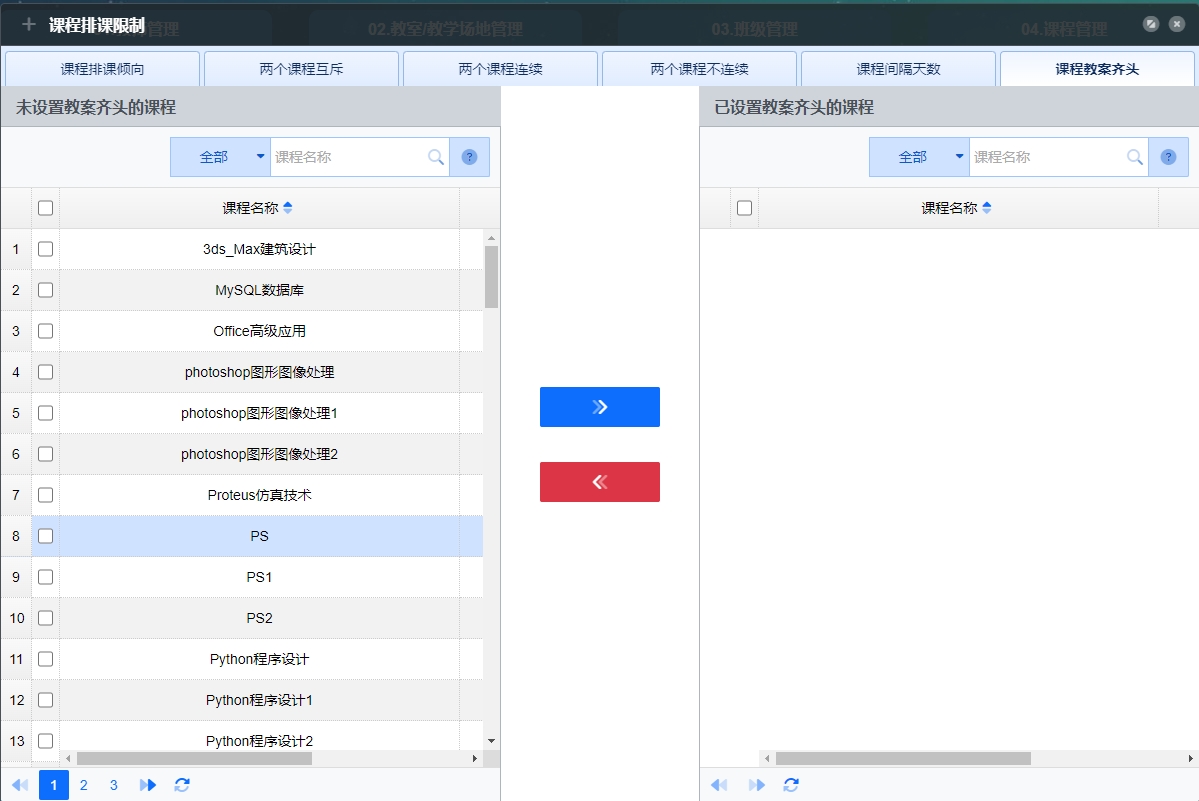Open help icon in the right panel toolbar
Screen dimensions: 1199x801
1168,157
